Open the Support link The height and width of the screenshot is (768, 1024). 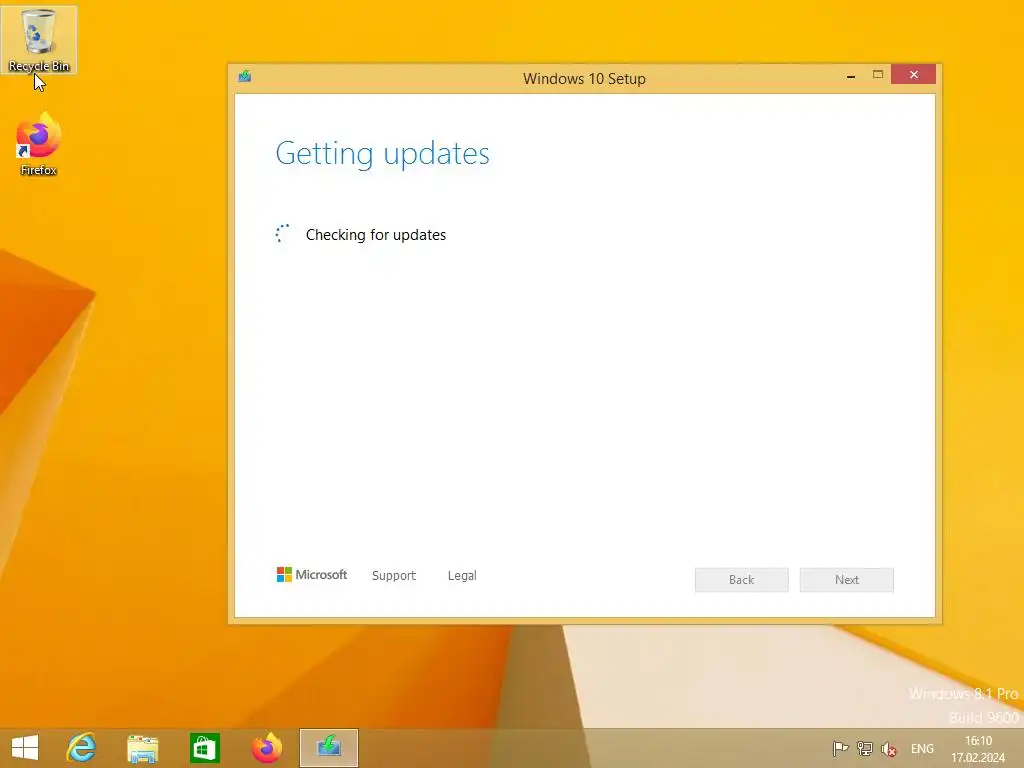point(394,575)
